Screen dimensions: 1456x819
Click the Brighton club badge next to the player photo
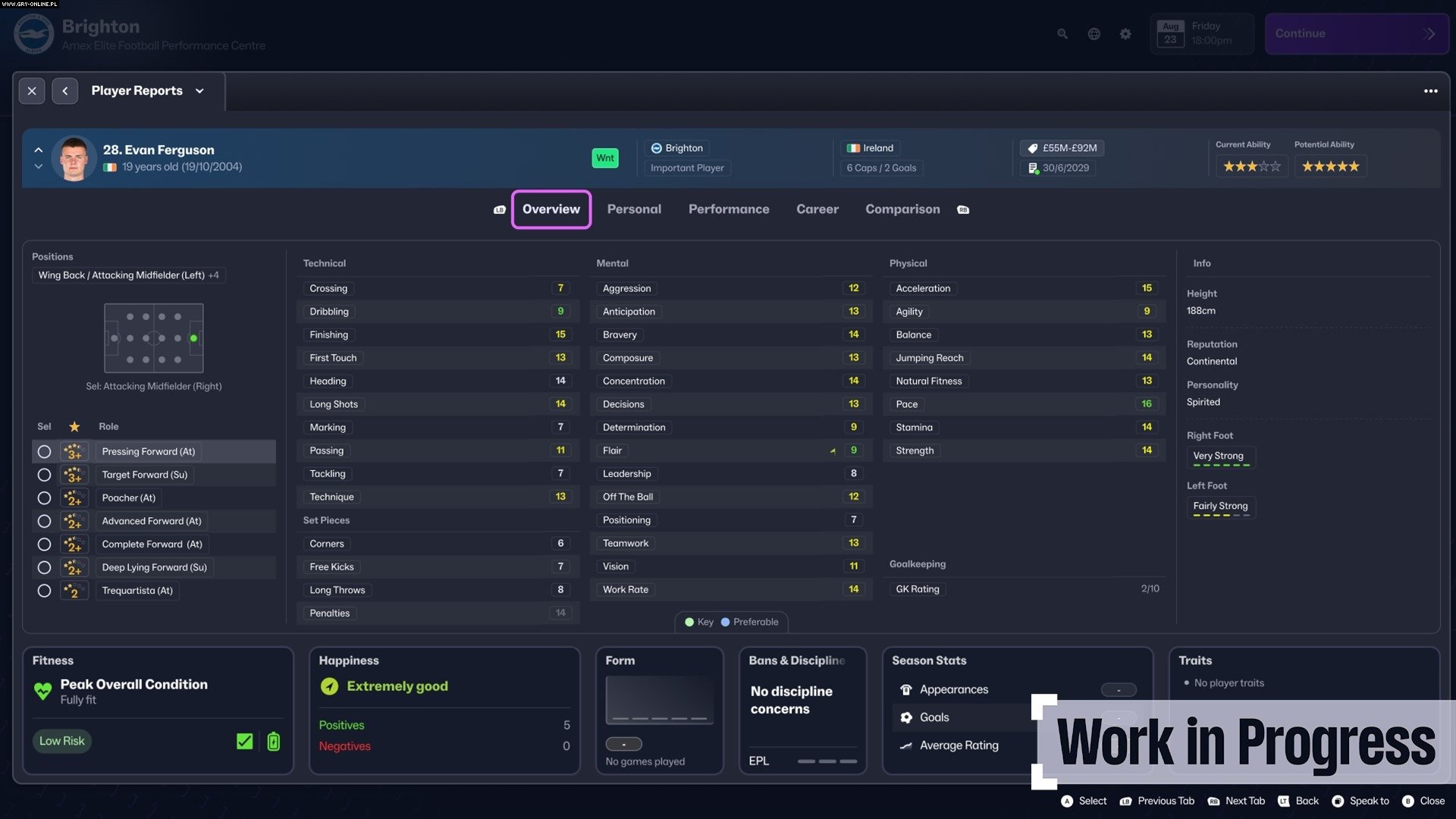[655, 148]
